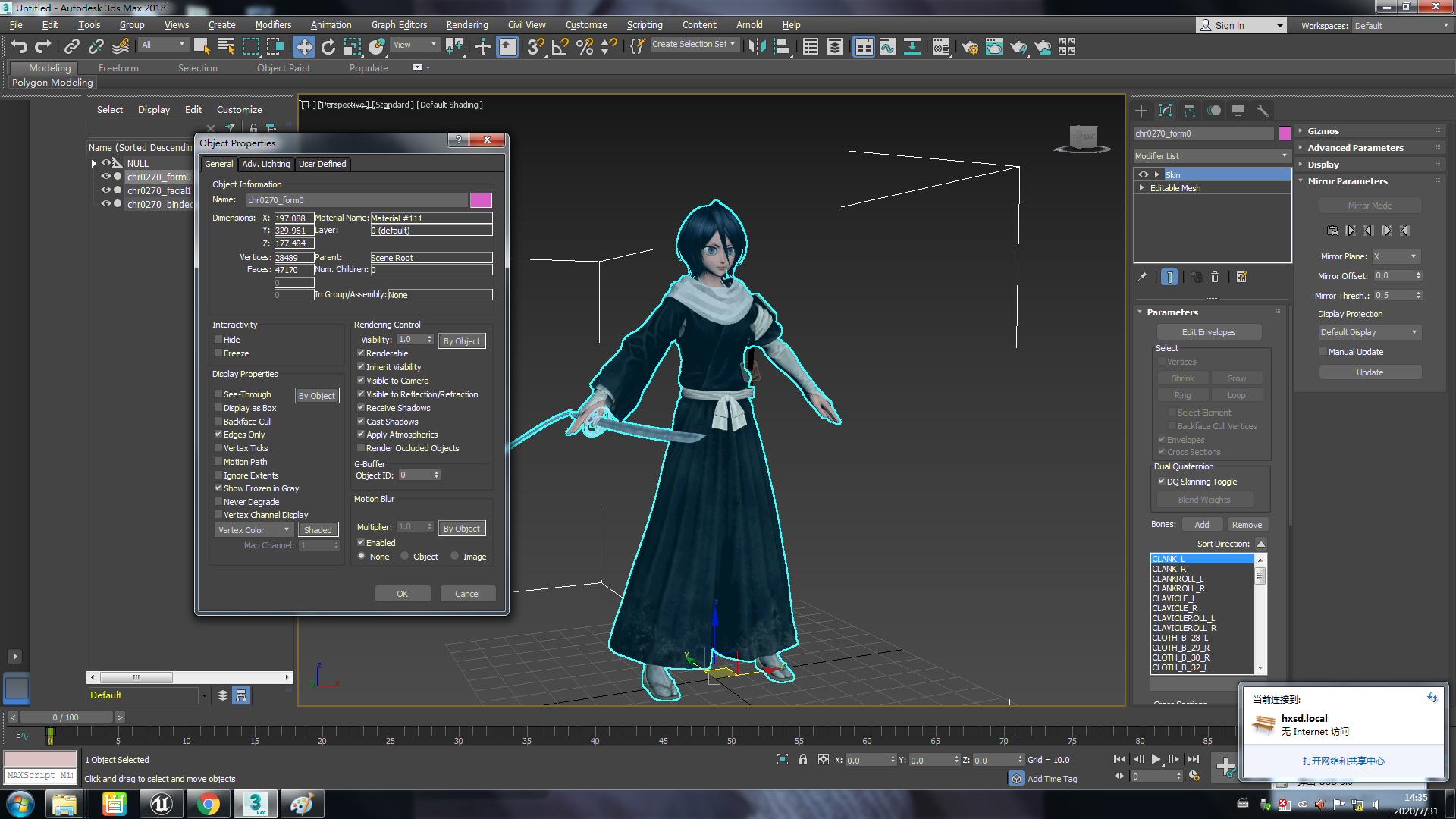Toggle visibility eye of chr0270_facial1
The height and width of the screenshot is (819, 1456).
coord(105,190)
